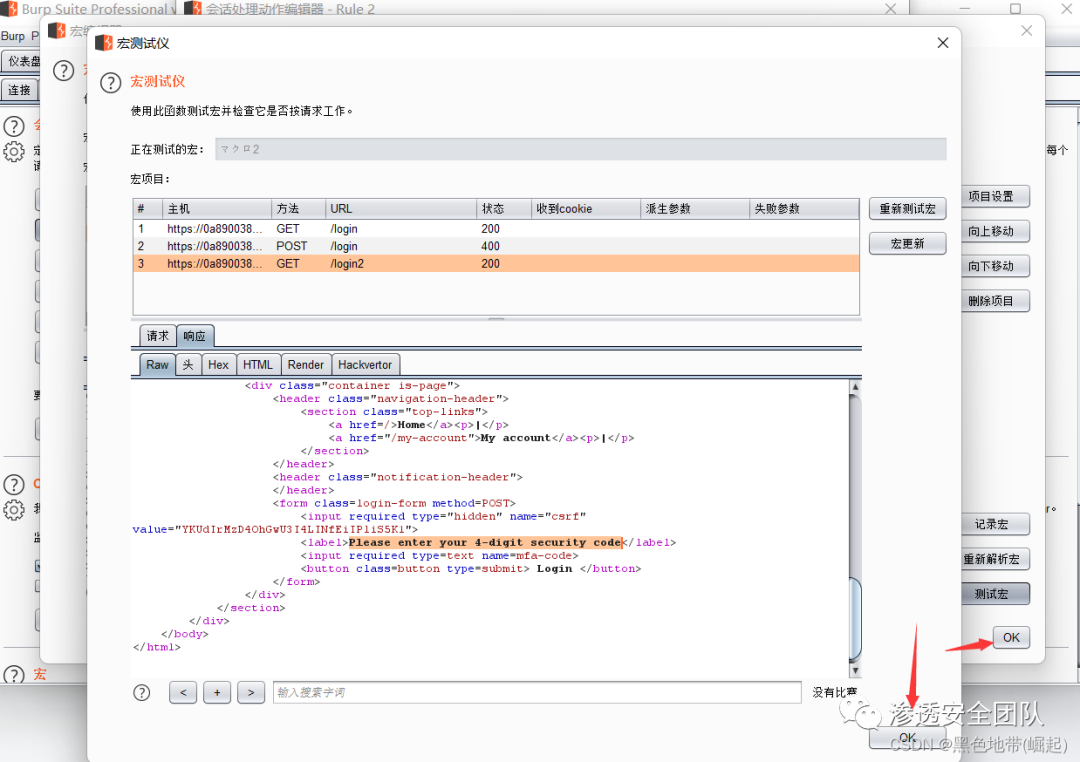This screenshot has width=1080, height=762.
Task: Click the response pane scrollbar thumb
Action: [x=855, y=619]
